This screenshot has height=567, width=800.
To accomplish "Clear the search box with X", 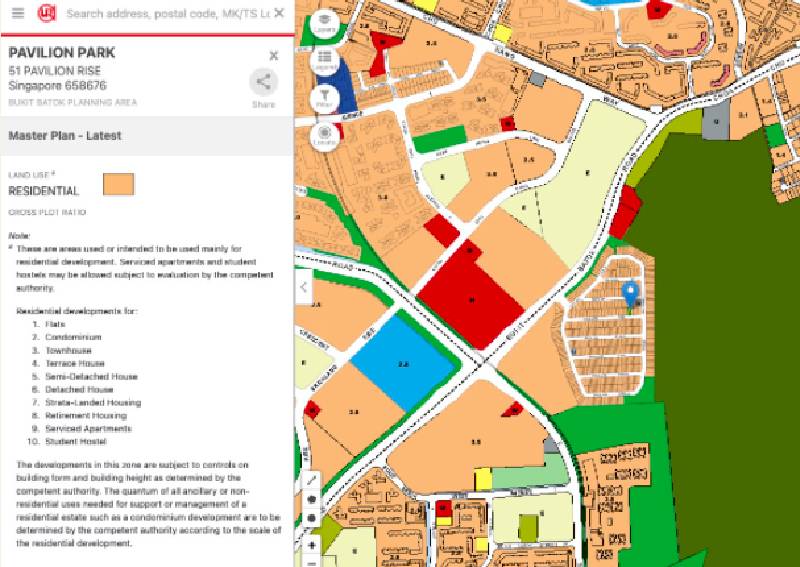I will tap(279, 14).
